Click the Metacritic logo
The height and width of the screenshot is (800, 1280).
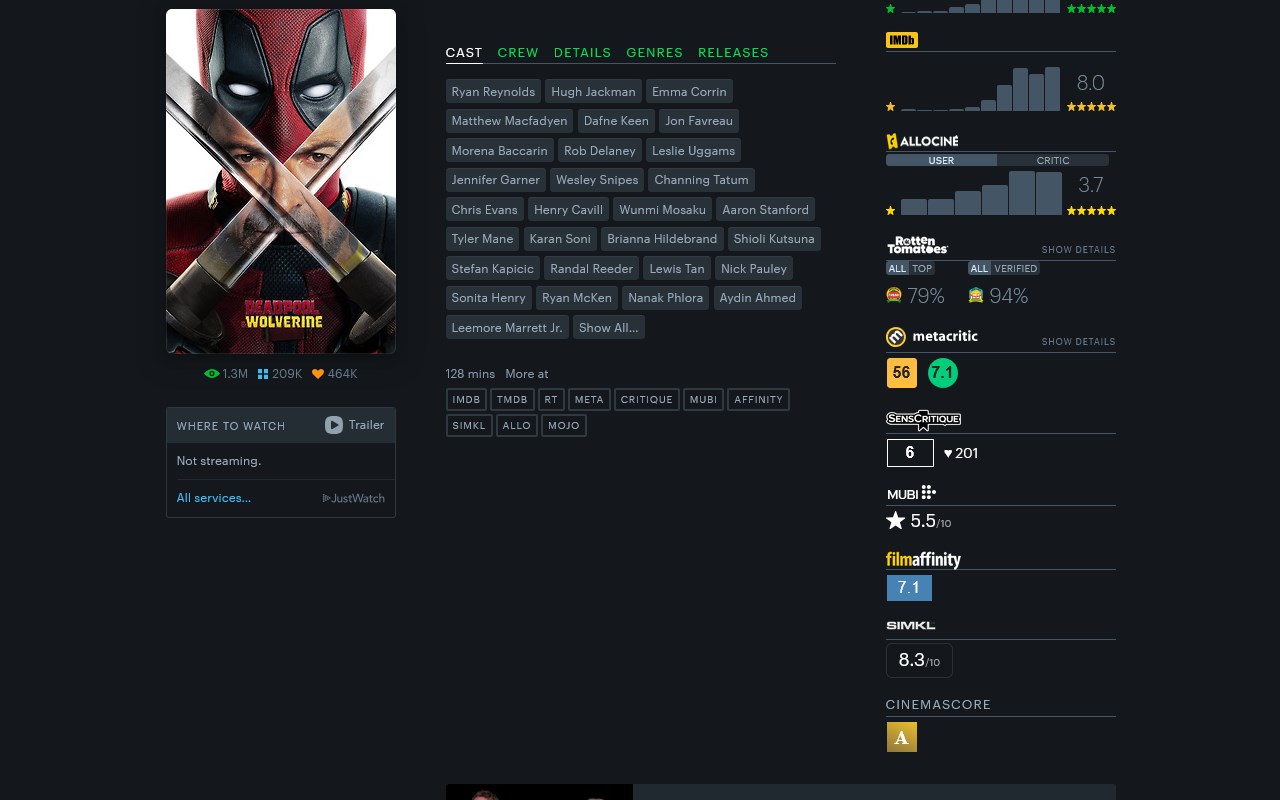[x=932, y=337]
